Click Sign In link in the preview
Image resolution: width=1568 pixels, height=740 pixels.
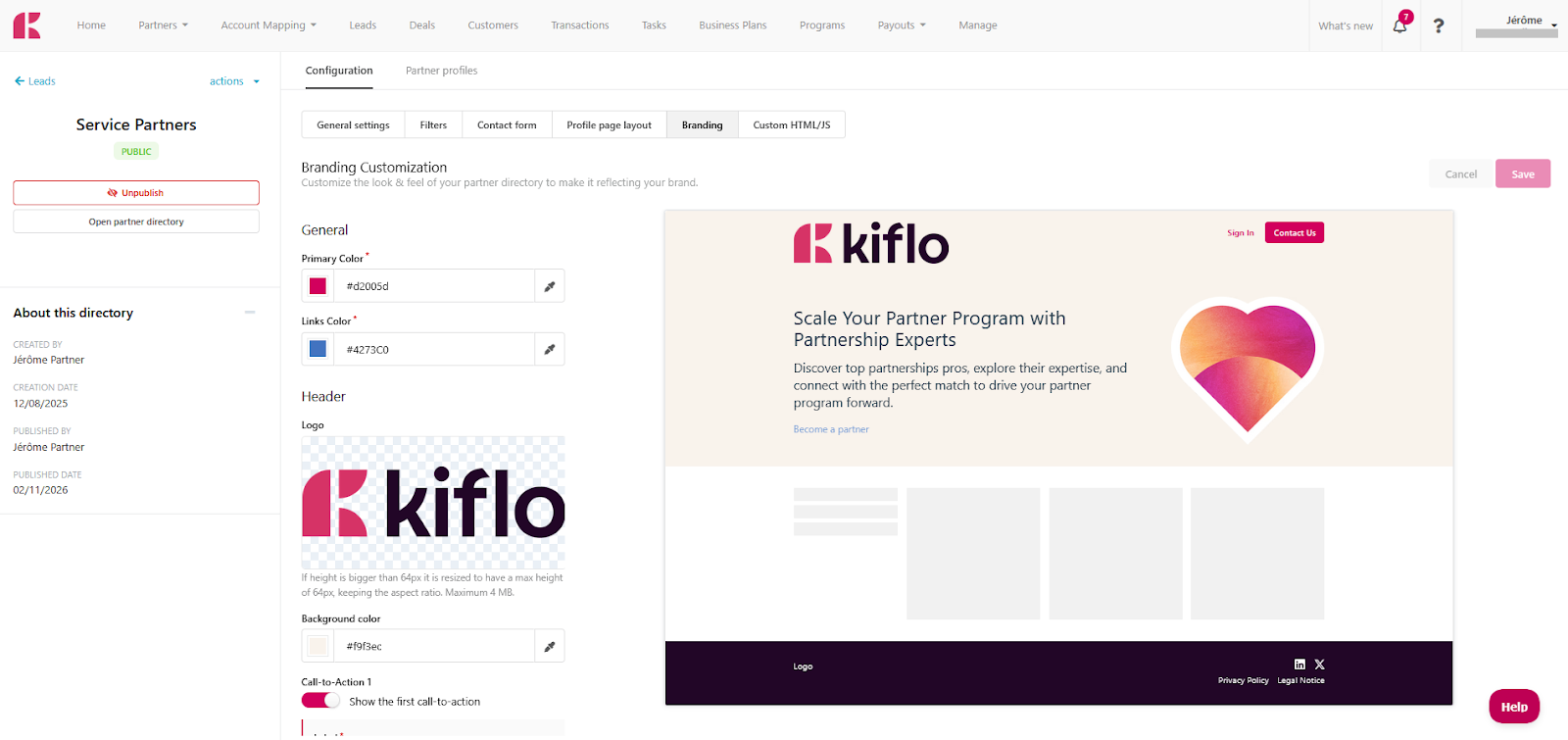[1241, 233]
